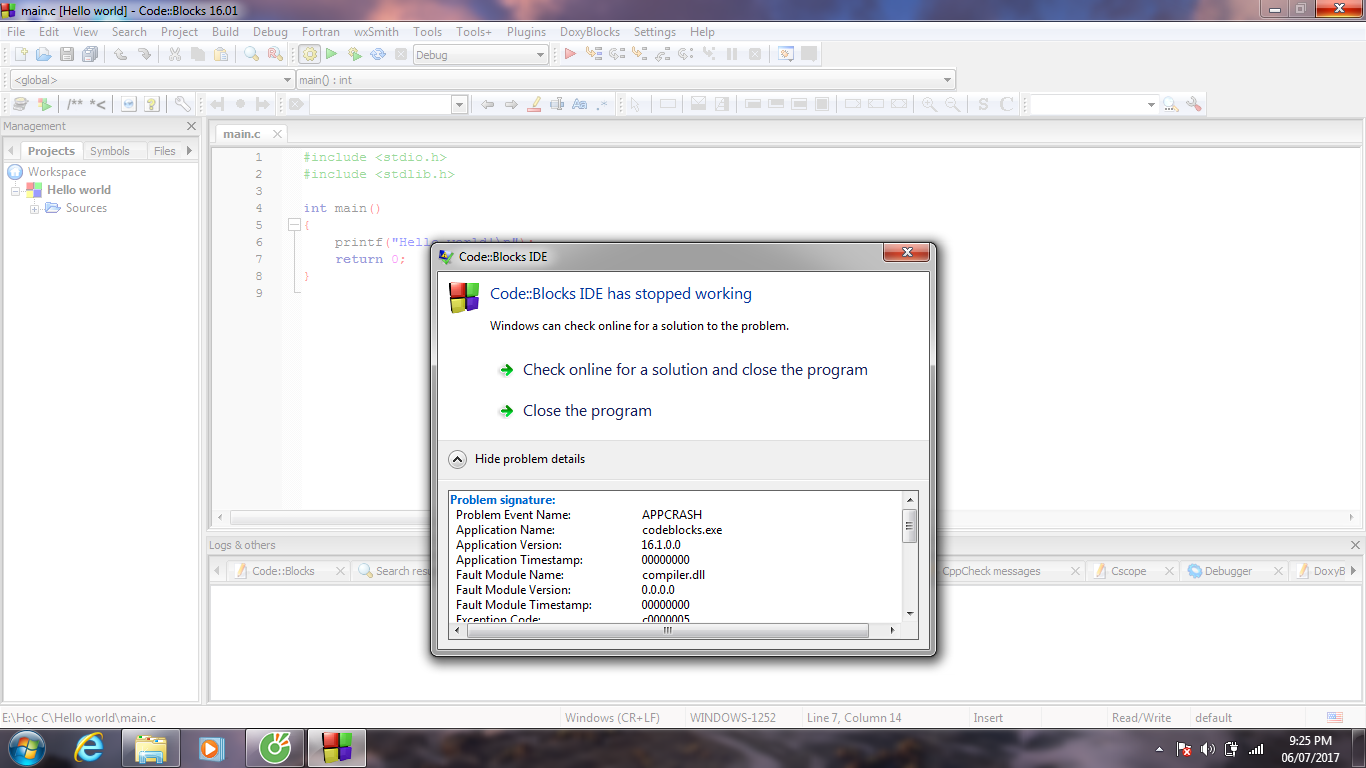Click the Build and run icon
The width and height of the screenshot is (1366, 768).
click(x=355, y=54)
